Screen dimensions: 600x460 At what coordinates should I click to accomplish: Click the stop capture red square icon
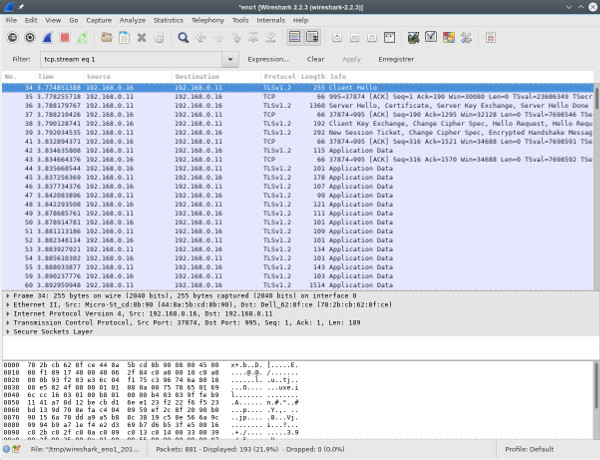click(64, 38)
